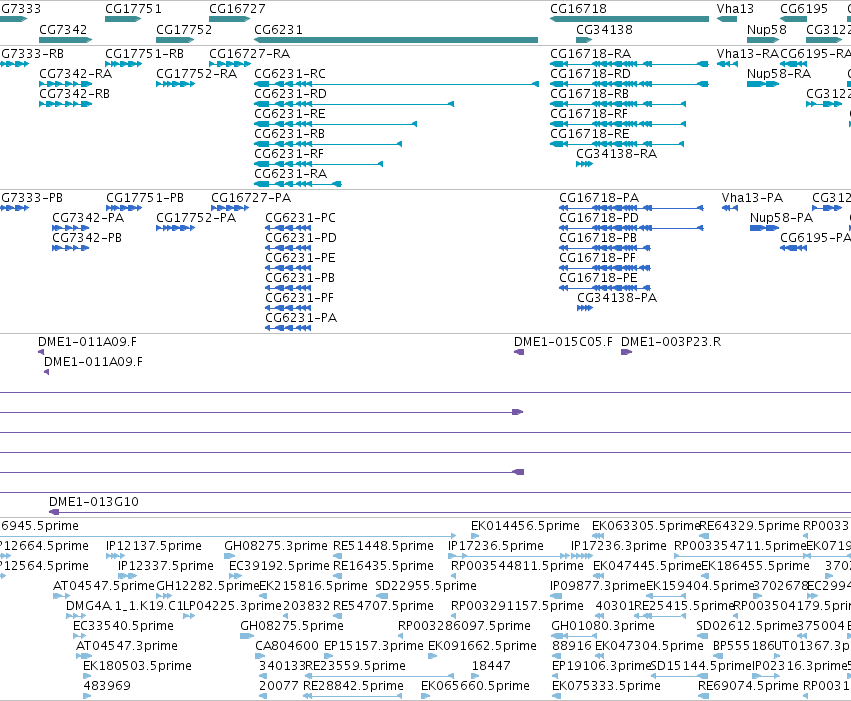Select EST EK180503.5prime
Viewport: 851px width, 701px height.
tap(137, 666)
